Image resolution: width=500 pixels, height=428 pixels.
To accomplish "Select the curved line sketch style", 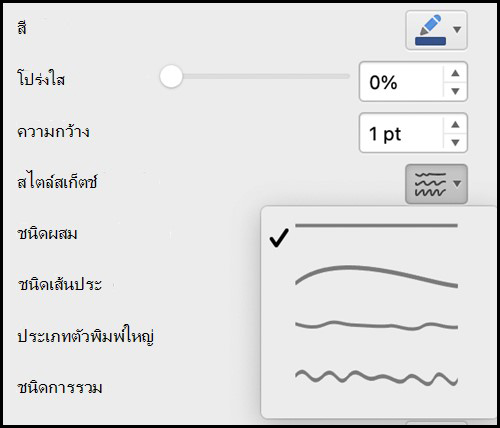I will coord(376,276).
